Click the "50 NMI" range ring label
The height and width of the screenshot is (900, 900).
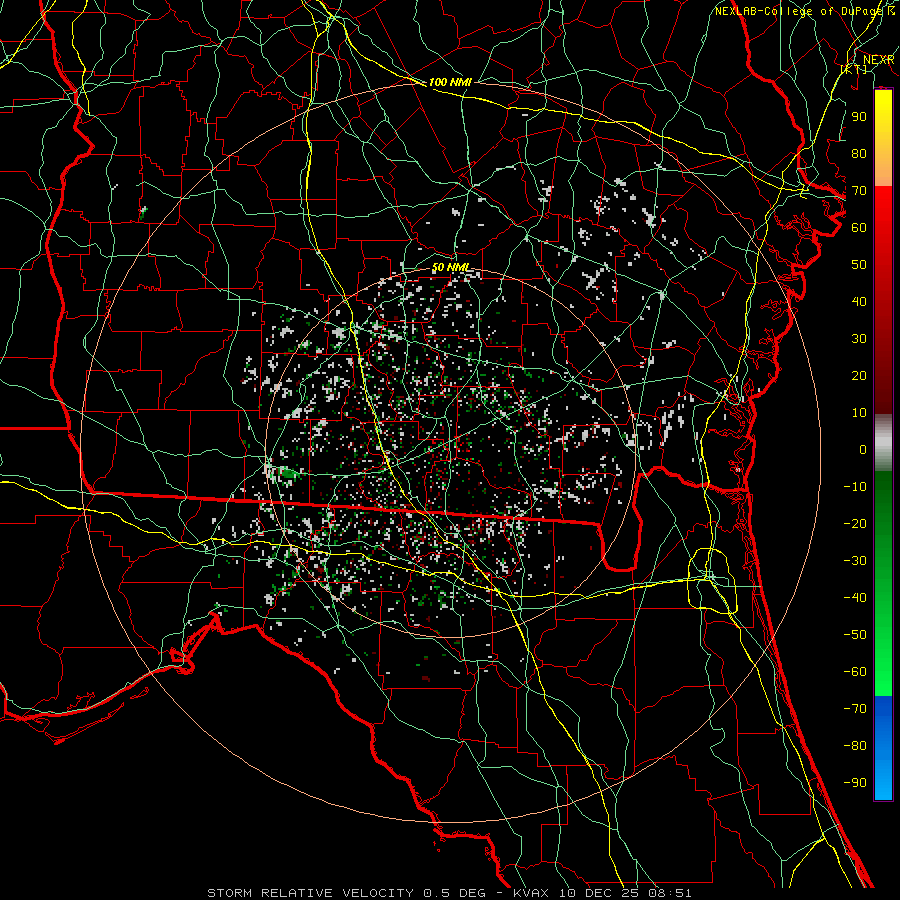coord(450,267)
